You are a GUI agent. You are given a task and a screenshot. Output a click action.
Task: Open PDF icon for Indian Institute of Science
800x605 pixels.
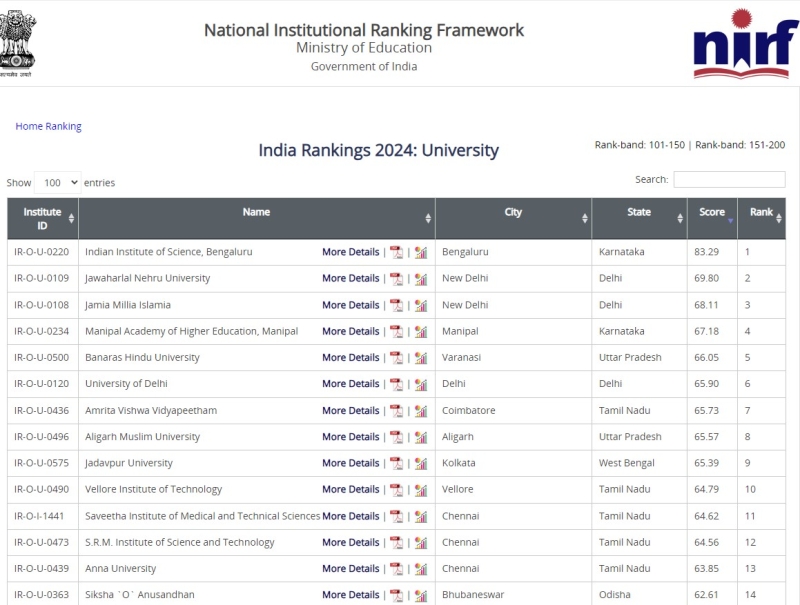pyautogui.click(x=396, y=252)
